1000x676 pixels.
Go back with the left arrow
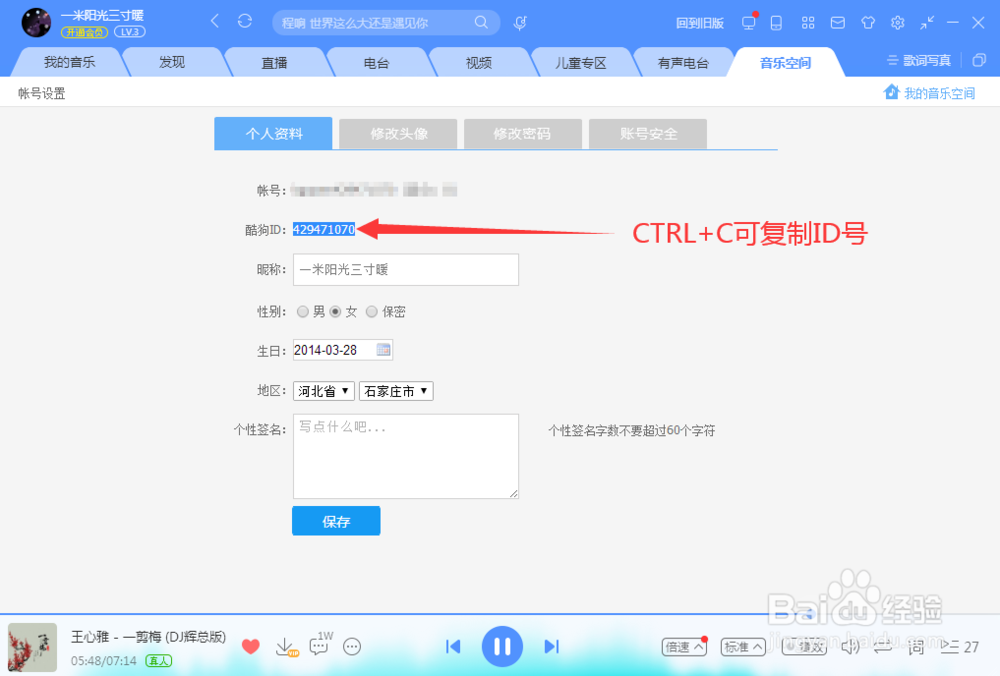coord(215,21)
